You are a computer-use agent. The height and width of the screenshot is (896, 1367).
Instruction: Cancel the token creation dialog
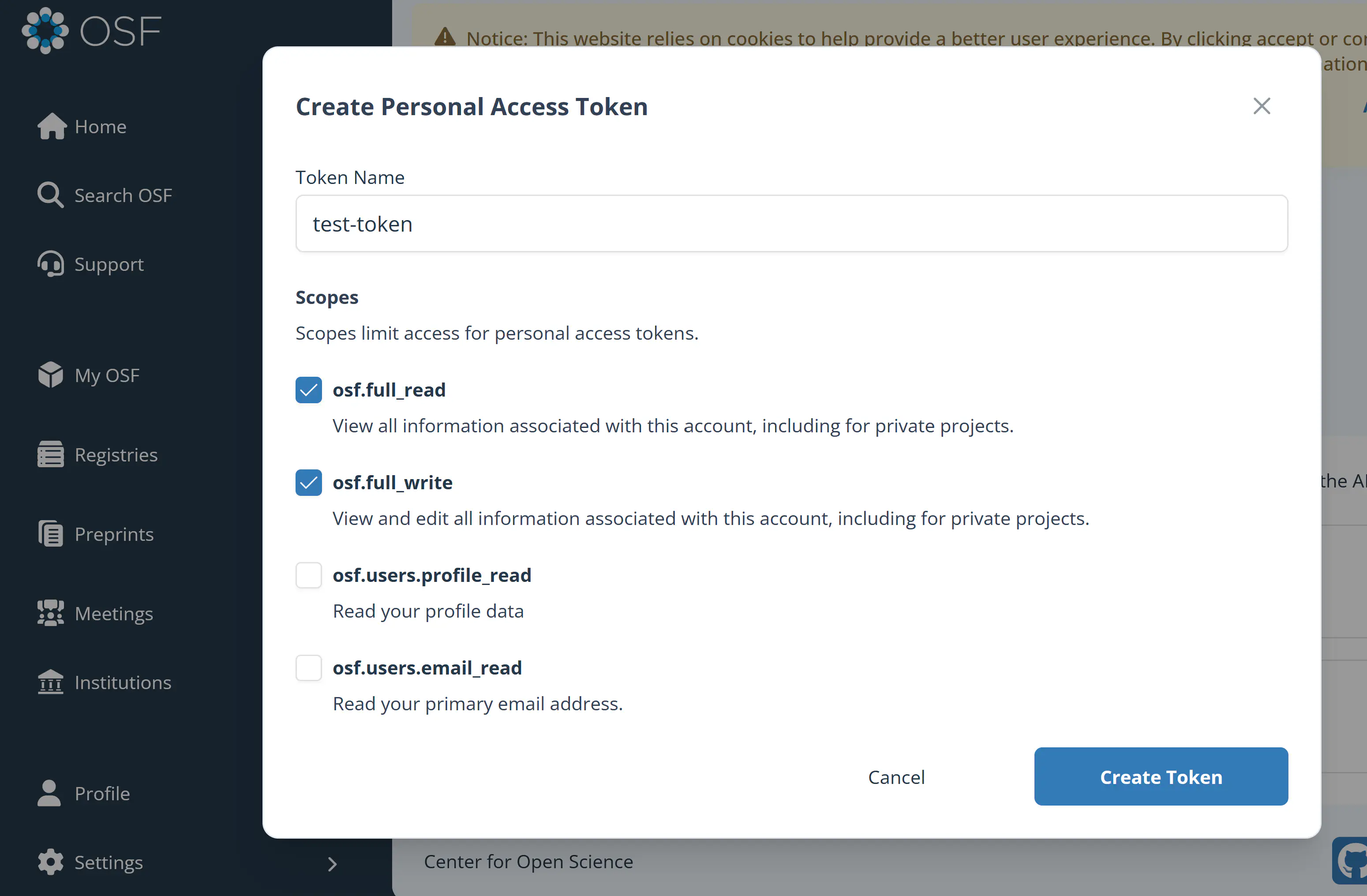coord(896,777)
